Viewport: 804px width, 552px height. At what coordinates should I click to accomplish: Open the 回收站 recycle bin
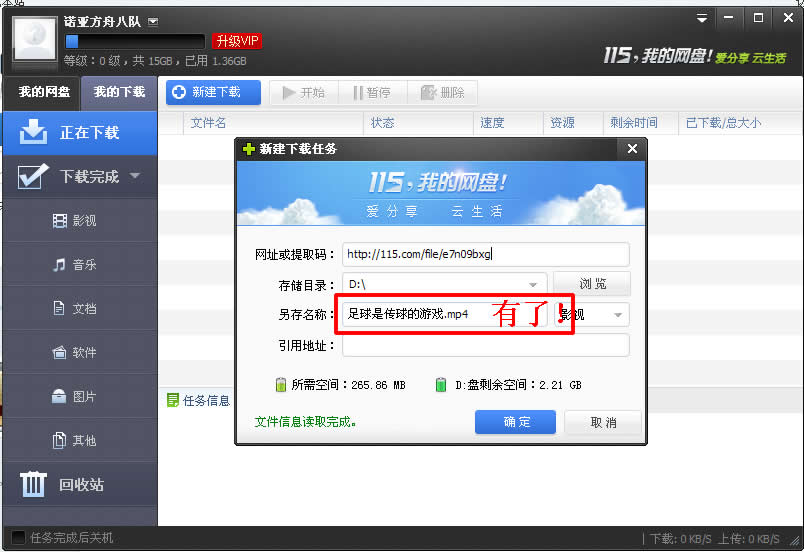click(80, 484)
